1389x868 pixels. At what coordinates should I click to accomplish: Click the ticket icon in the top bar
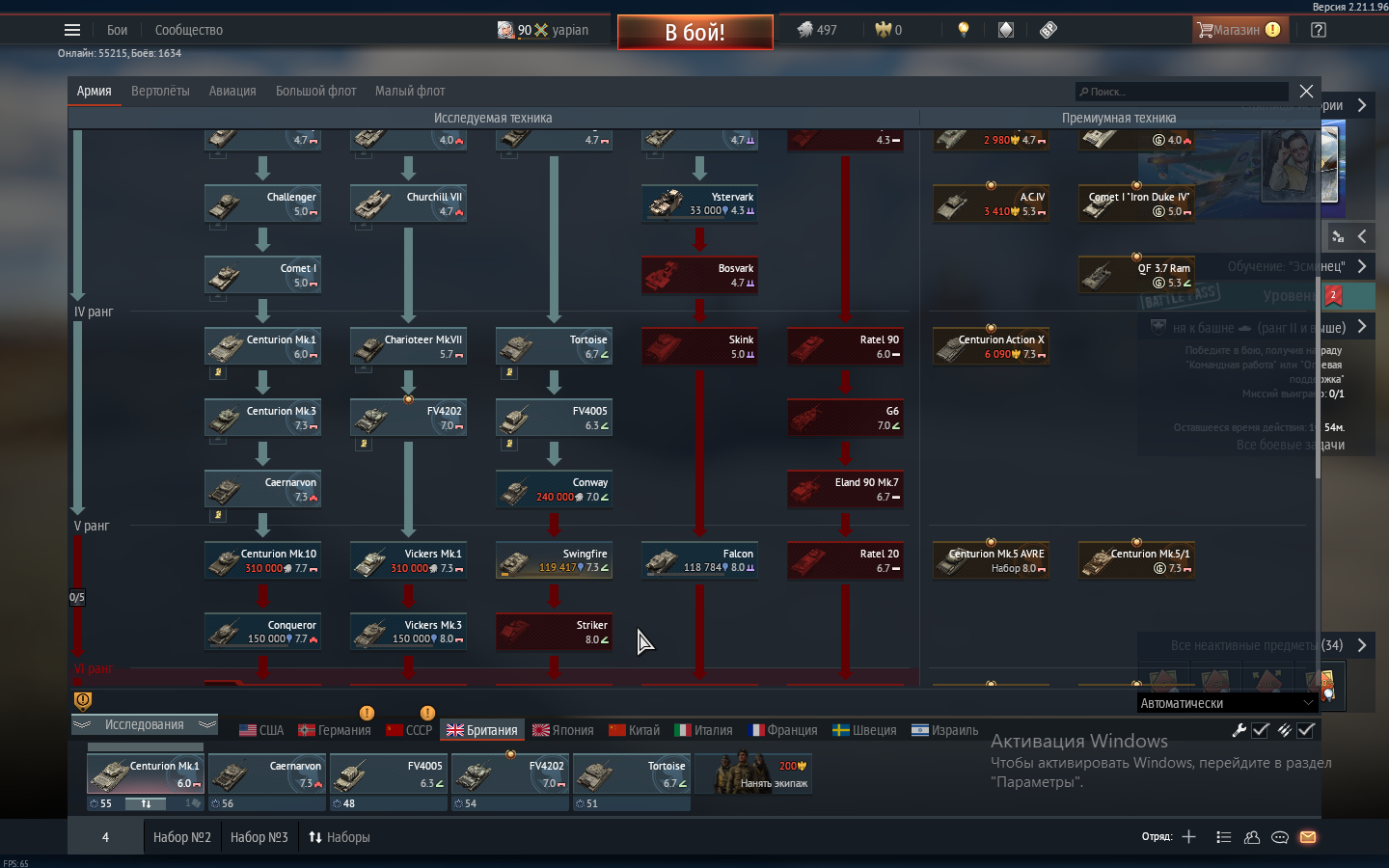[x=1049, y=30]
